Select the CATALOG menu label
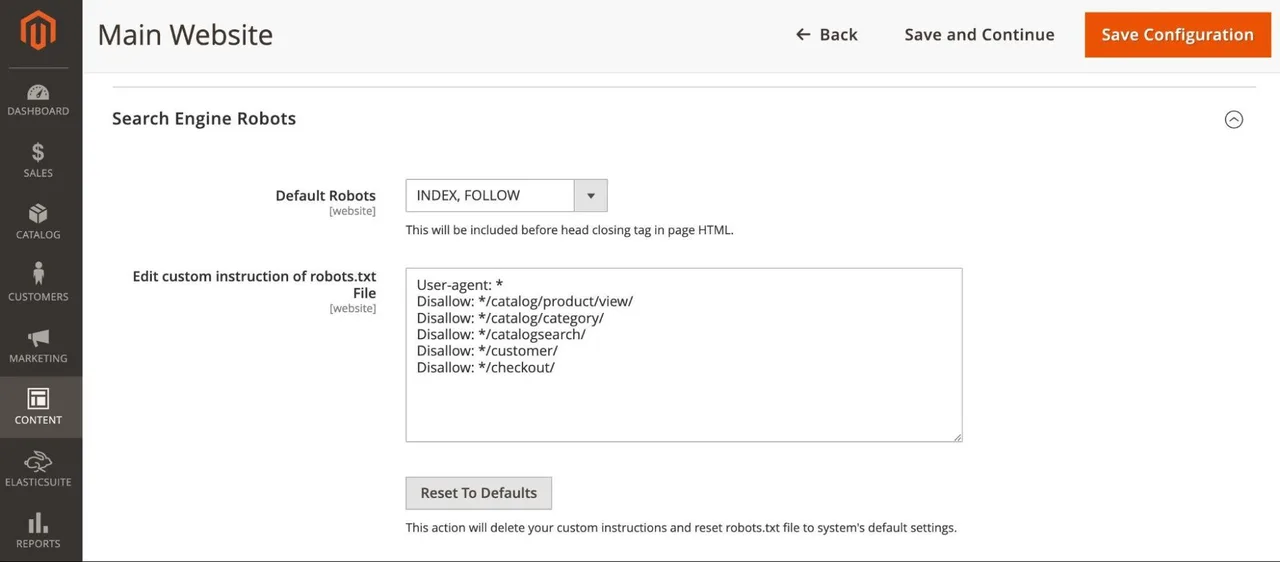This screenshot has width=1280, height=562. pos(38,235)
